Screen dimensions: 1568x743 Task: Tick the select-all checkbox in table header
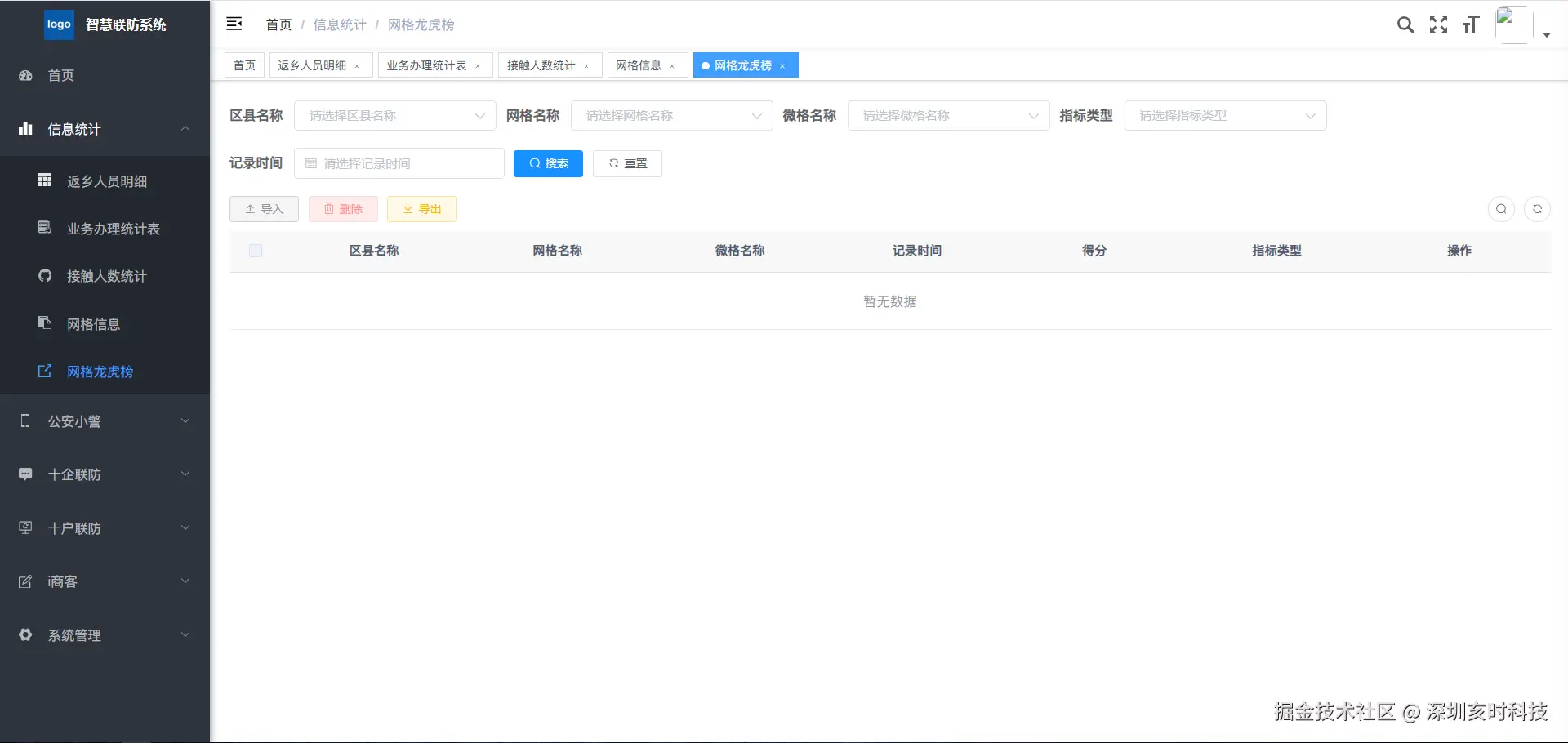(256, 251)
